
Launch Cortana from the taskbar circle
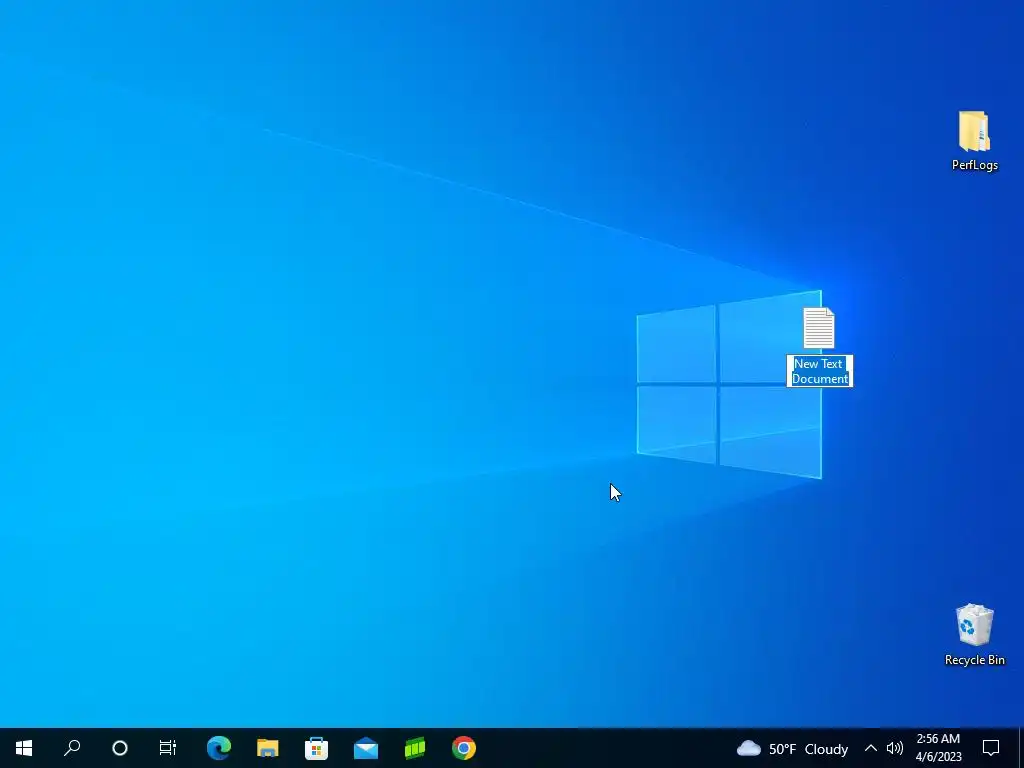tap(120, 748)
